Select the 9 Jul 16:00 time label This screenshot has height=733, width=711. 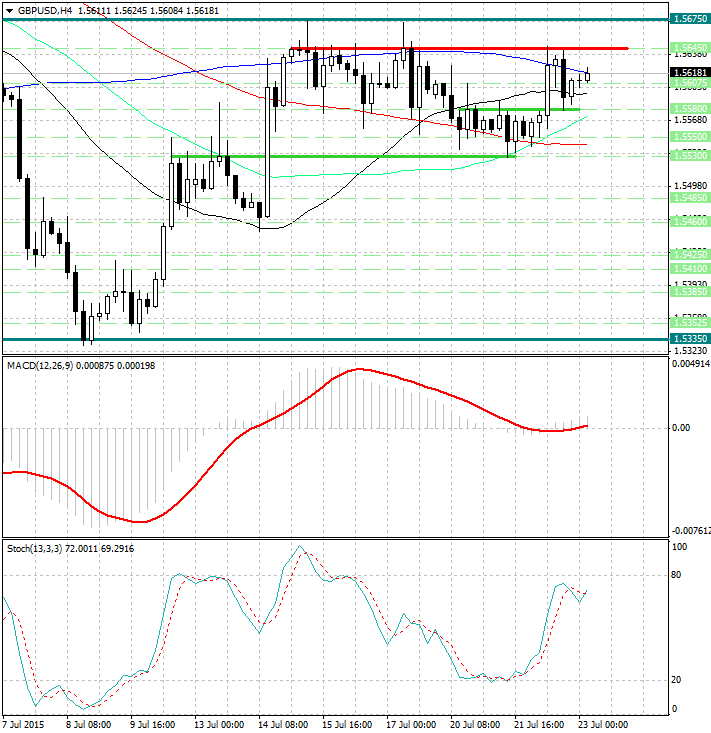click(x=152, y=725)
